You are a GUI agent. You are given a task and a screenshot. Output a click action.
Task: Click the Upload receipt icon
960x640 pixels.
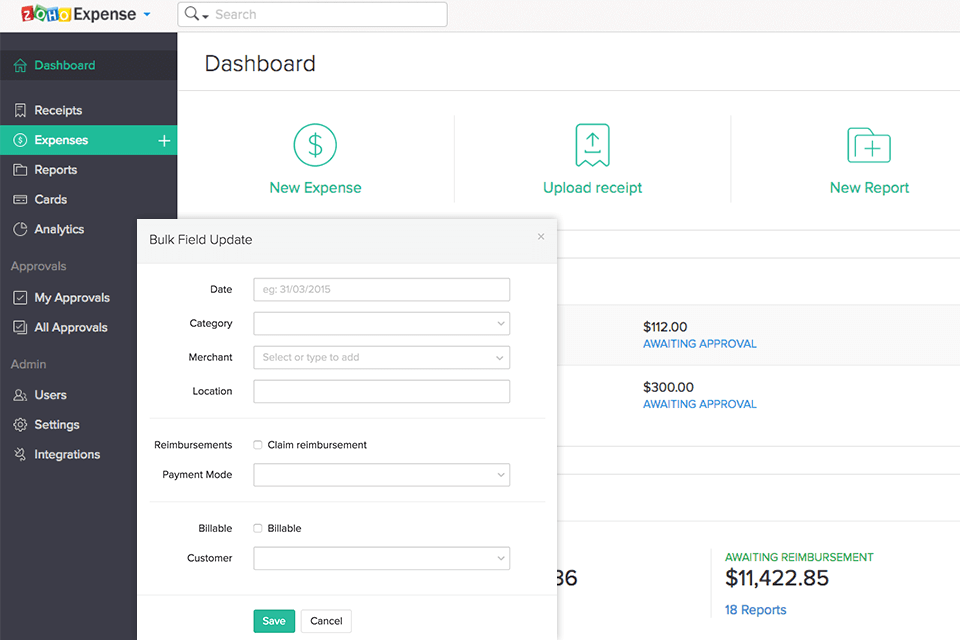593,145
